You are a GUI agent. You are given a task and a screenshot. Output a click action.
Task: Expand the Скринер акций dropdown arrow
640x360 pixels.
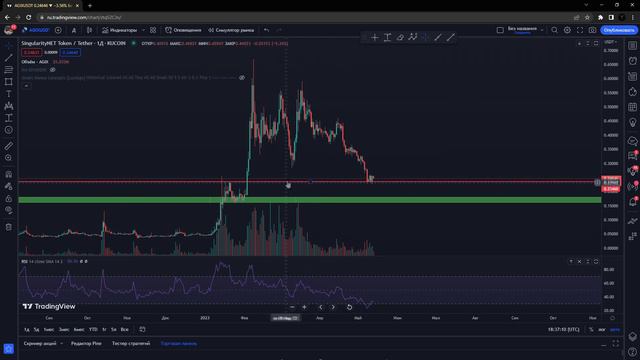point(61,344)
